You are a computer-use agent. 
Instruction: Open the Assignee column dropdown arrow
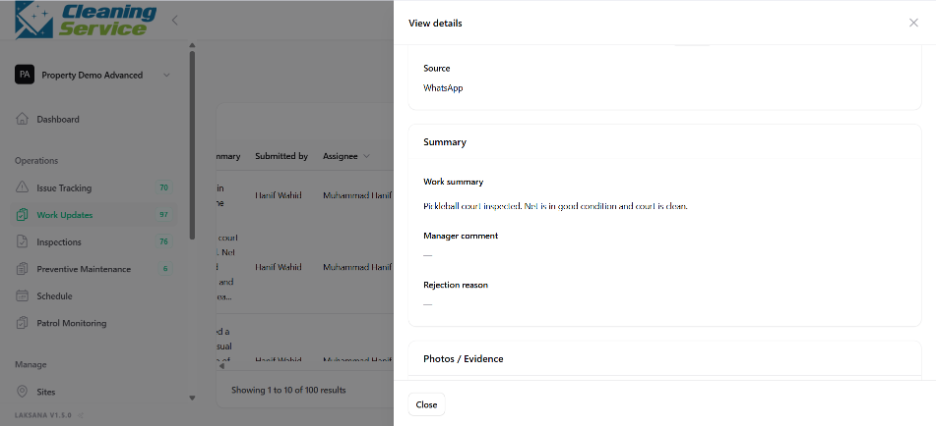tap(366, 156)
